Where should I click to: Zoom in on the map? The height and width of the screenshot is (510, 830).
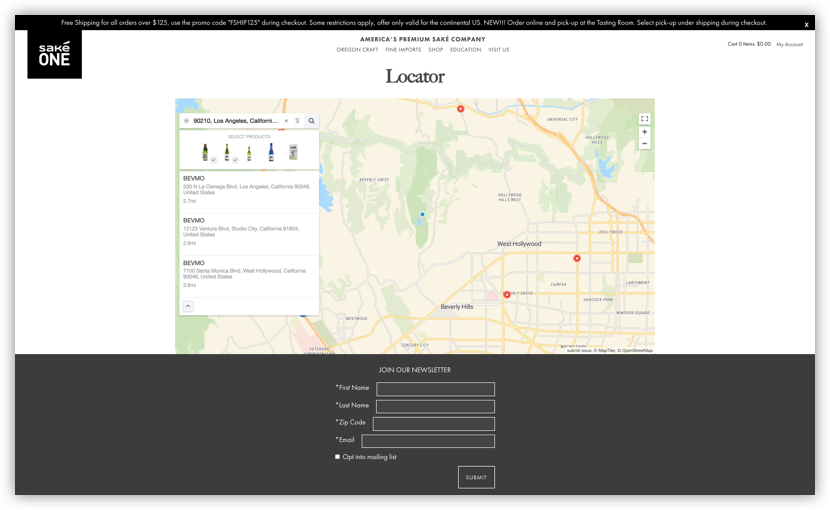pos(644,132)
